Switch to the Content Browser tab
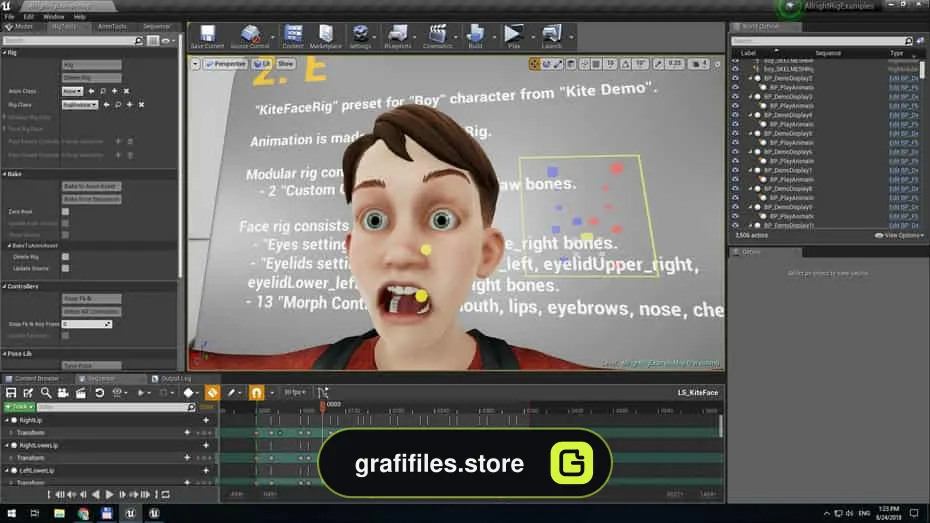 (36, 378)
